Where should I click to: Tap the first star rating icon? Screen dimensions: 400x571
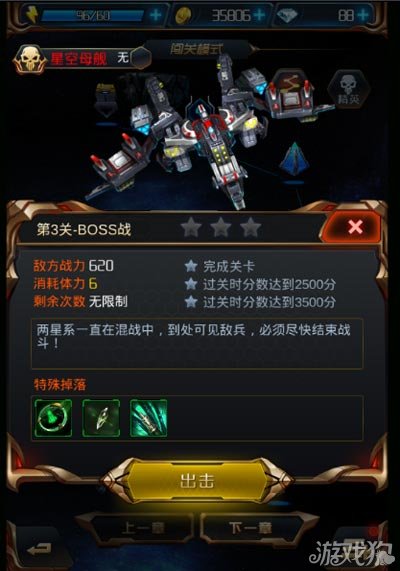click(x=191, y=228)
